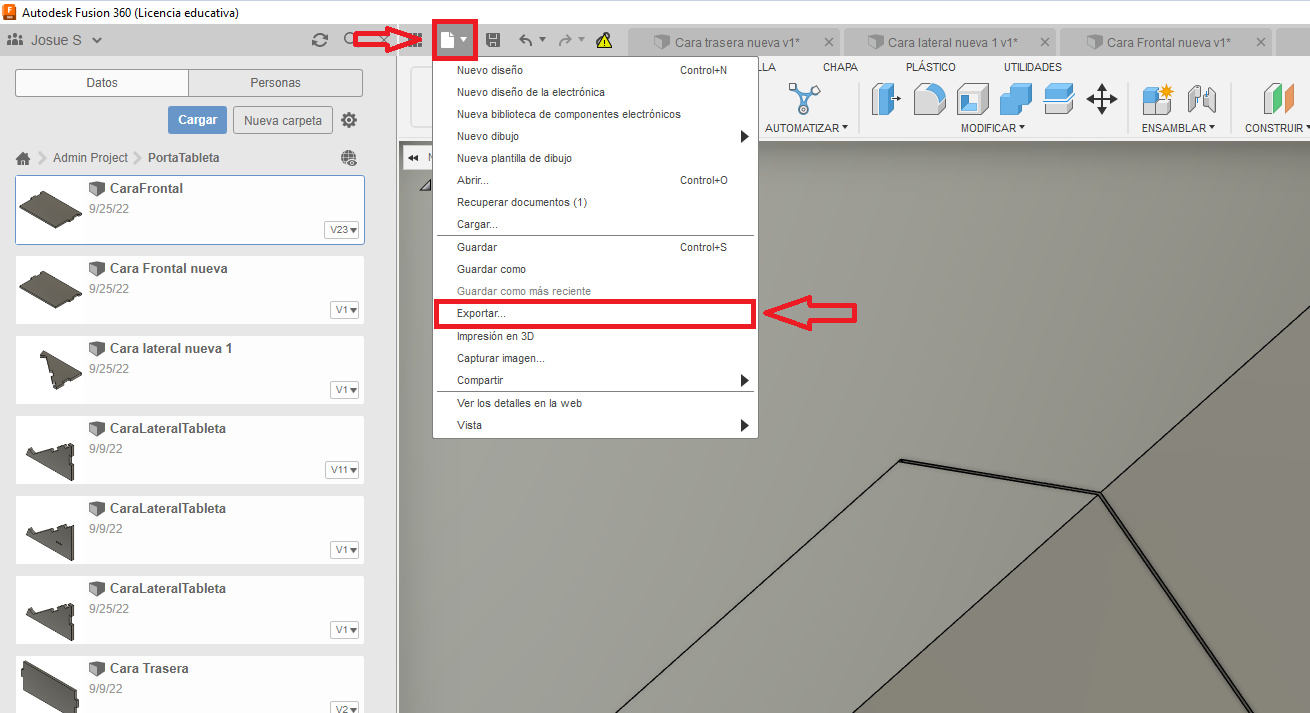
Task: Collapse browser with double-arrow icon
Action: click(x=413, y=158)
